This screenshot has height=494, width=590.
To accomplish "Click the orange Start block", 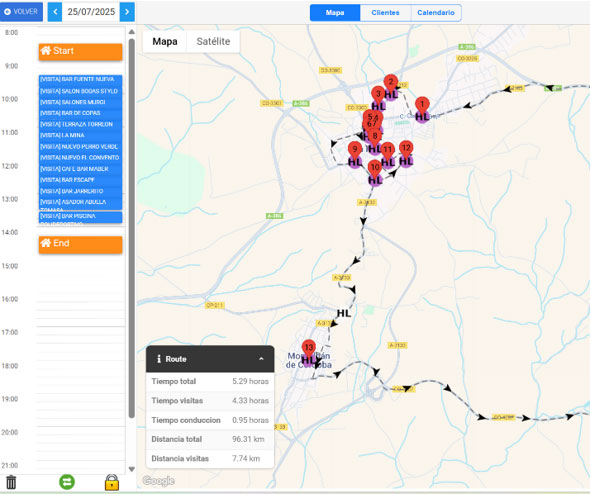I will pyautogui.click(x=81, y=52).
